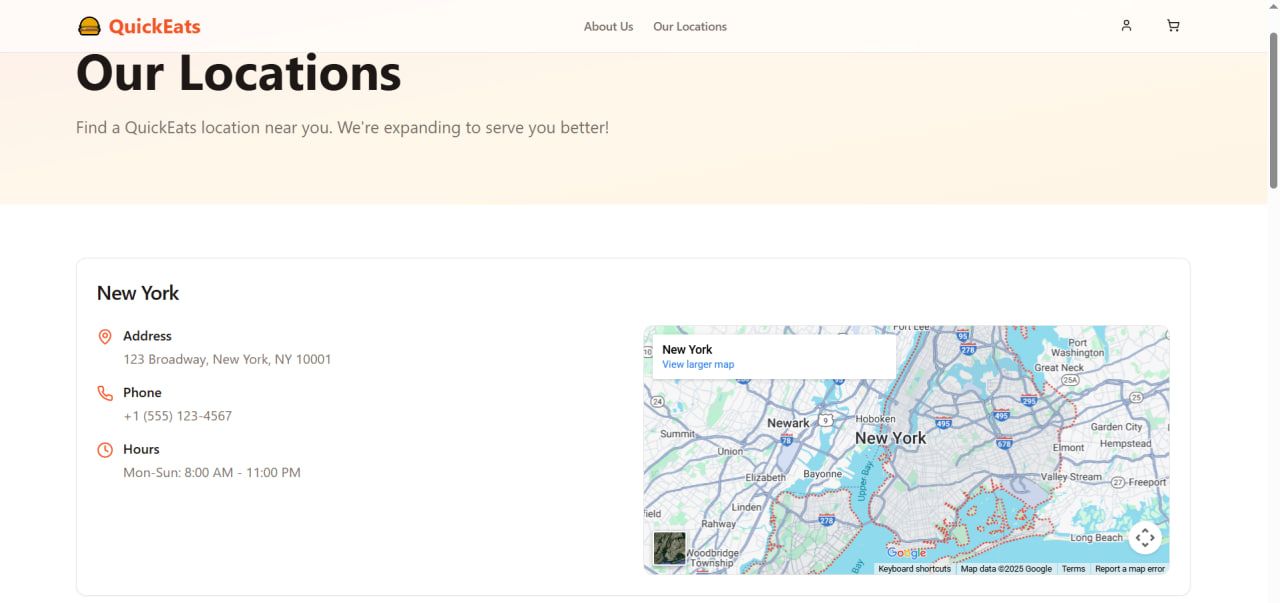Click the Google logo on map
The height and width of the screenshot is (603, 1280).
click(x=906, y=553)
